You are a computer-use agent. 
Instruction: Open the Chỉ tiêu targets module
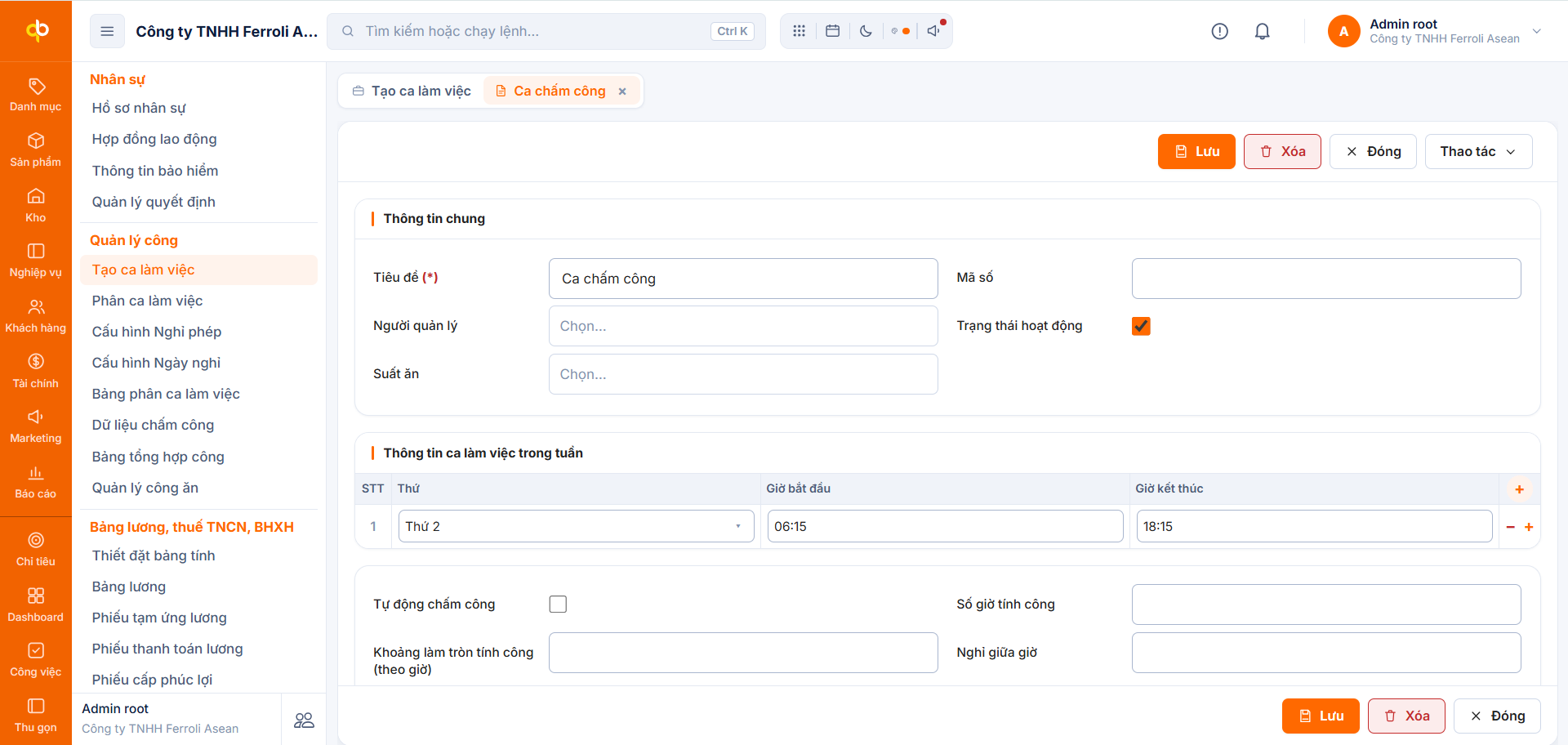(x=36, y=550)
